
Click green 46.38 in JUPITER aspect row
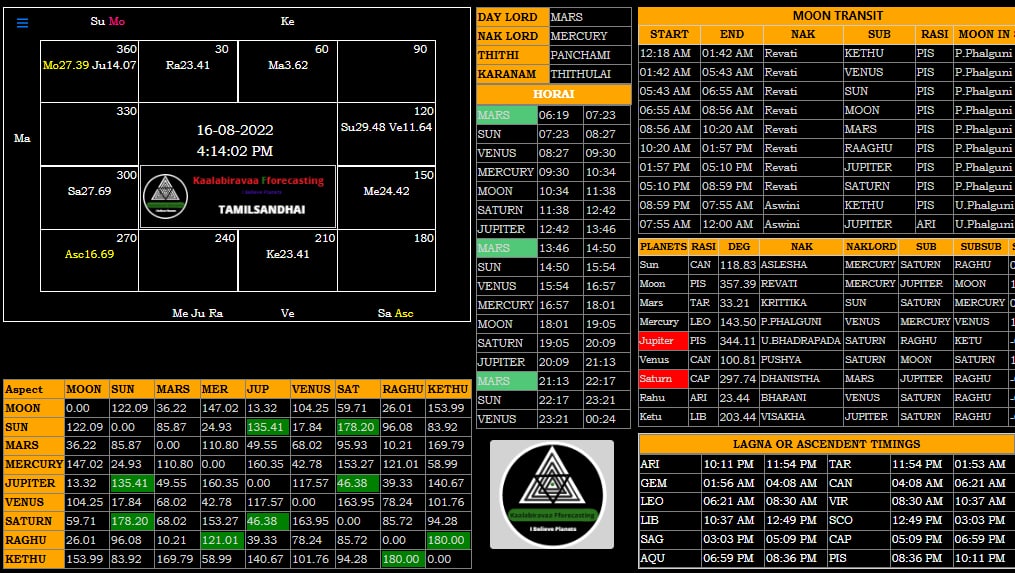click(355, 484)
